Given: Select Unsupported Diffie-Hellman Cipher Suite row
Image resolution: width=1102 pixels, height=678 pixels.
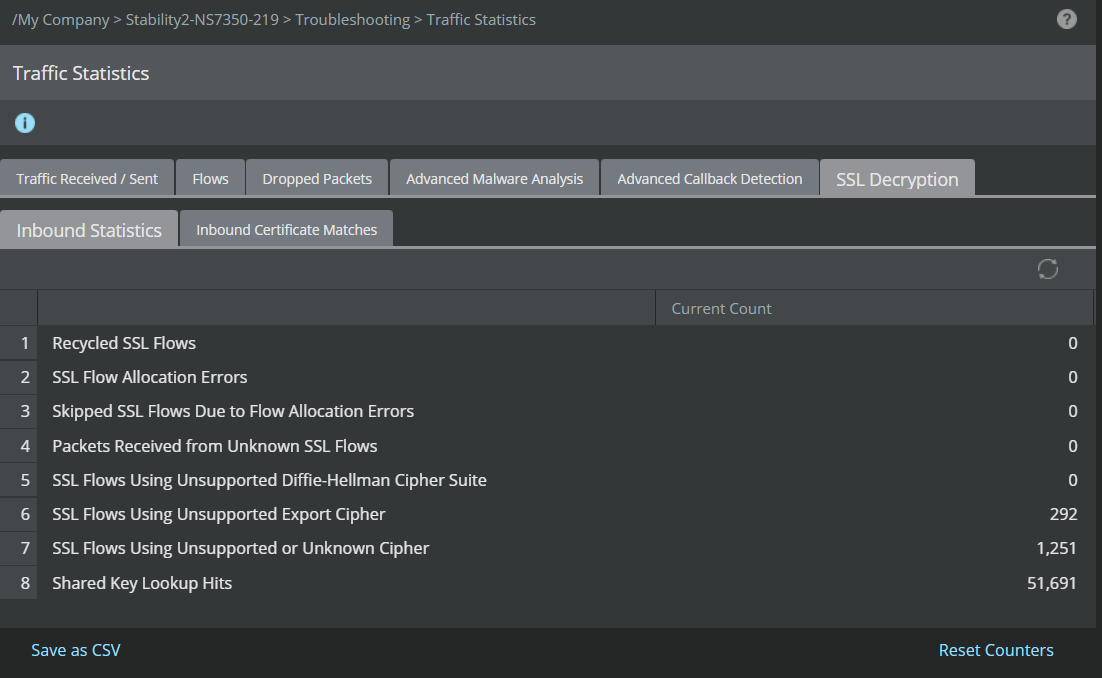Looking at the screenshot, I should [x=547, y=480].
